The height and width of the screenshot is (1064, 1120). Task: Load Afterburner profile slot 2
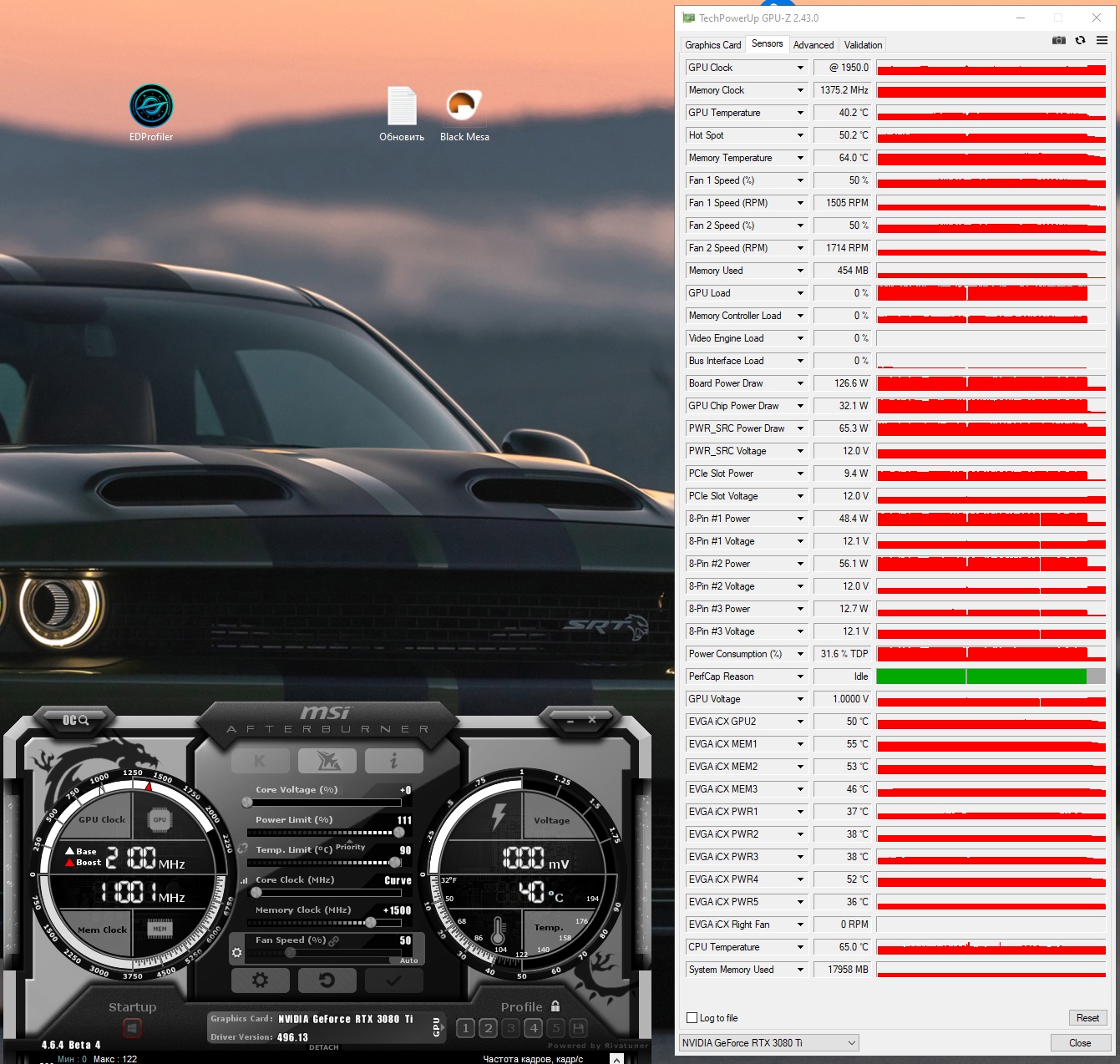(x=489, y=1028)
